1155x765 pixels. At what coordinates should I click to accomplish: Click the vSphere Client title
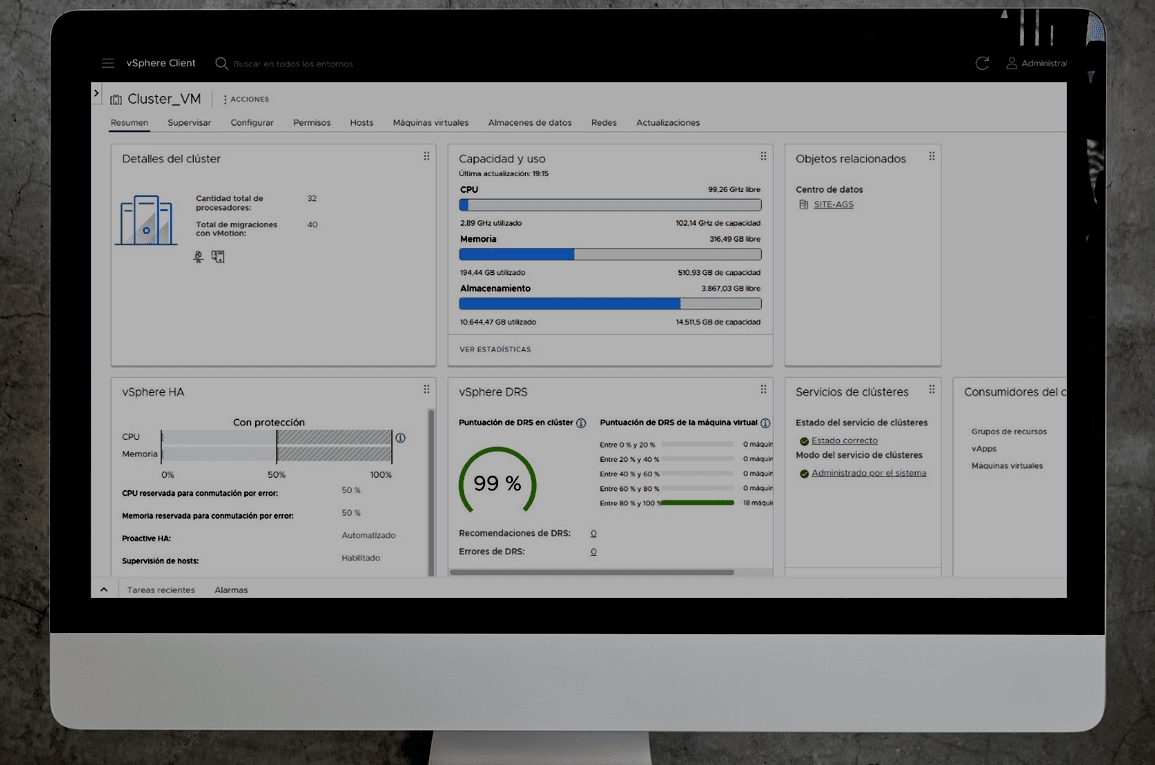[161, 63]
